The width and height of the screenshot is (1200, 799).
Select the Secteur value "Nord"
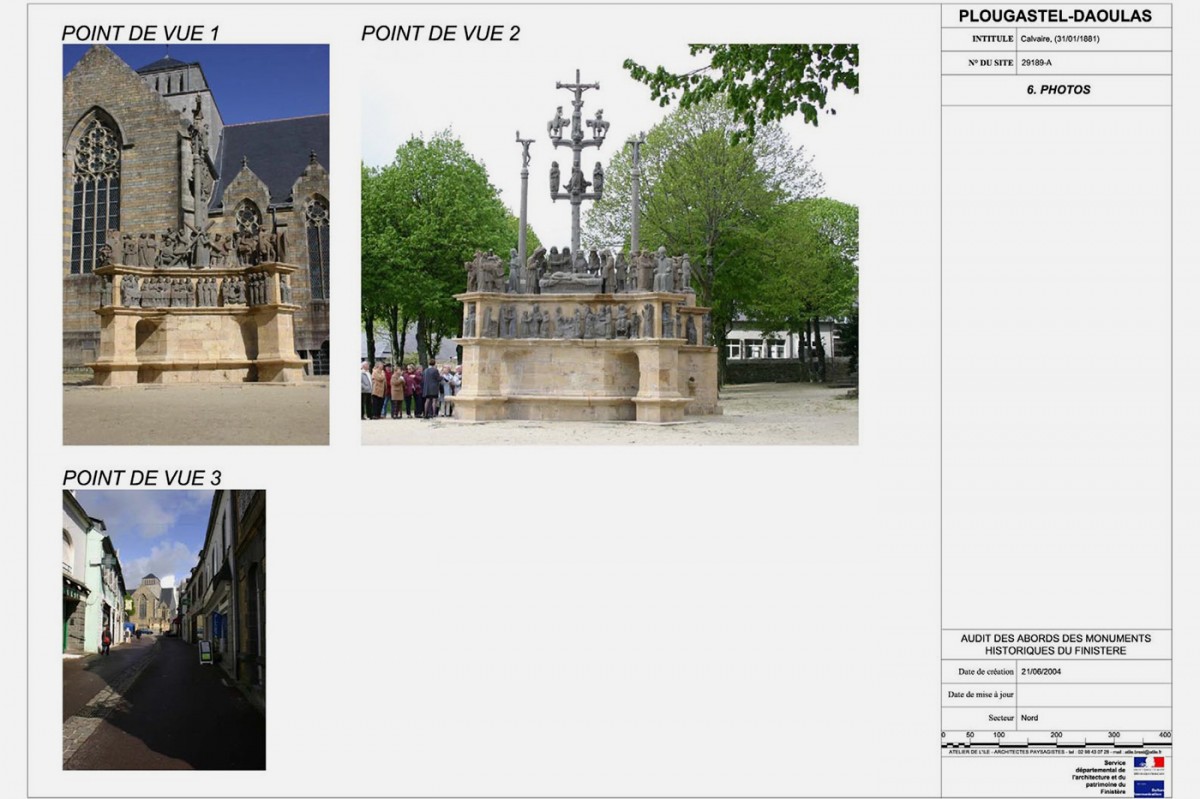(1030, 718)
